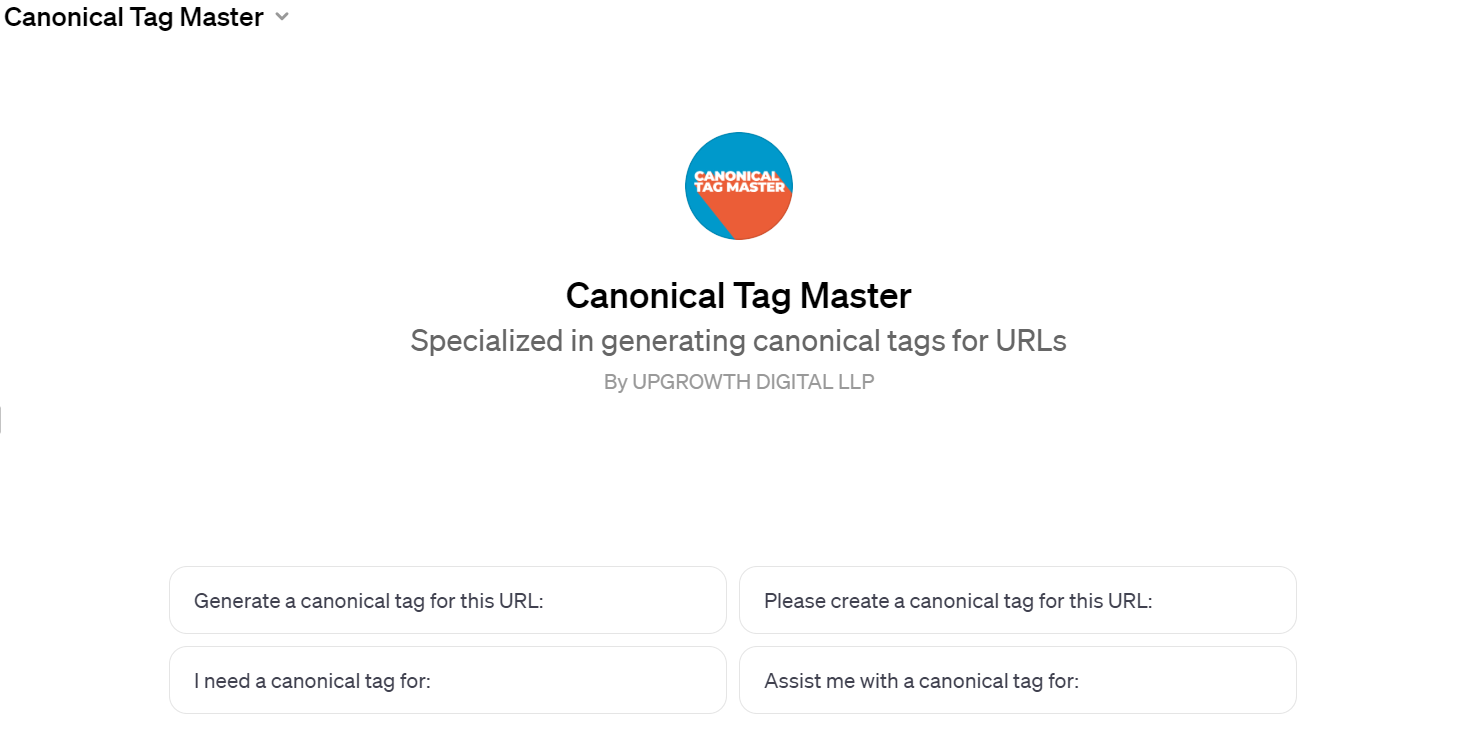Start a chat with the Generate canonical tag card
This screenshot has width=1484, height=756.
[447, 600]
